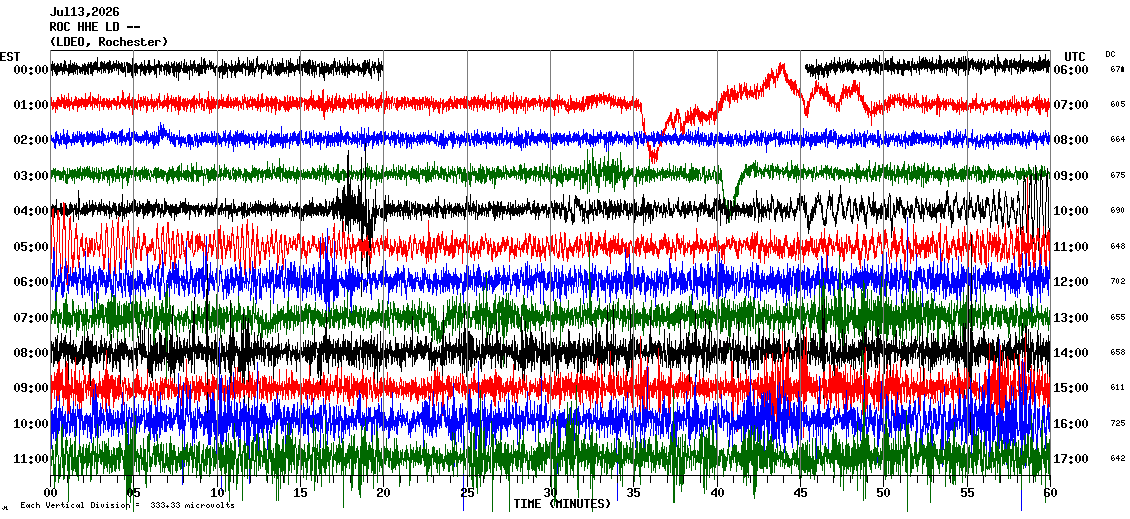Click the 14:00 UTC hour label

pyautogui.click(x=1071, y=353)
